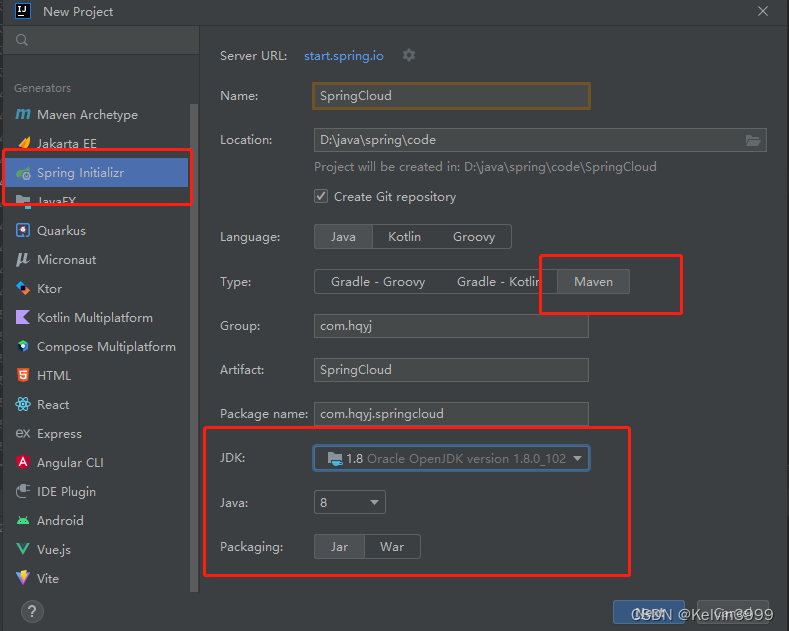Click the Angular CLI icon

(x=23, y=462)
